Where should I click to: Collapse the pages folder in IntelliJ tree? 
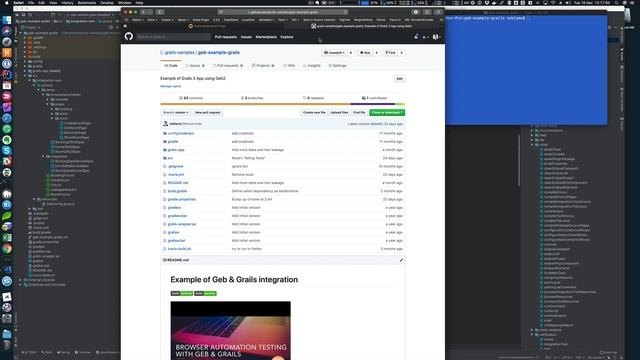(x=48, y=104)
